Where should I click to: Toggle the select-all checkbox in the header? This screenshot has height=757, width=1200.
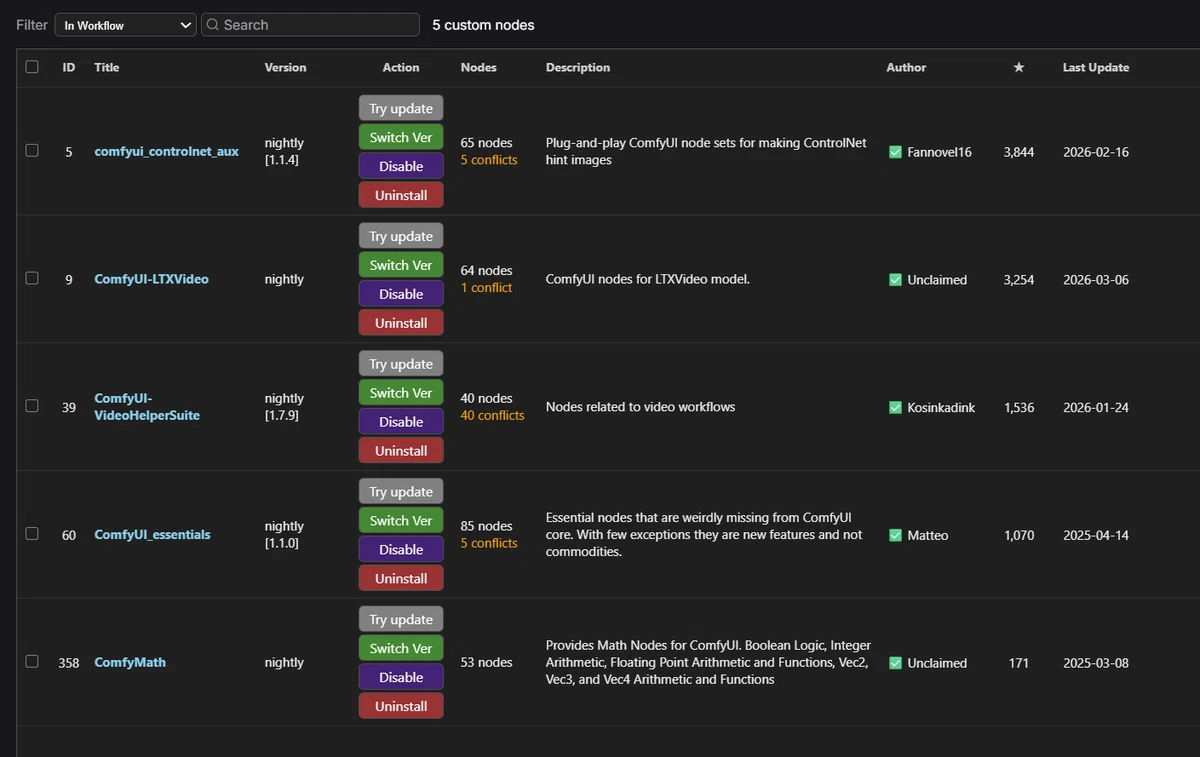point(32,67)
